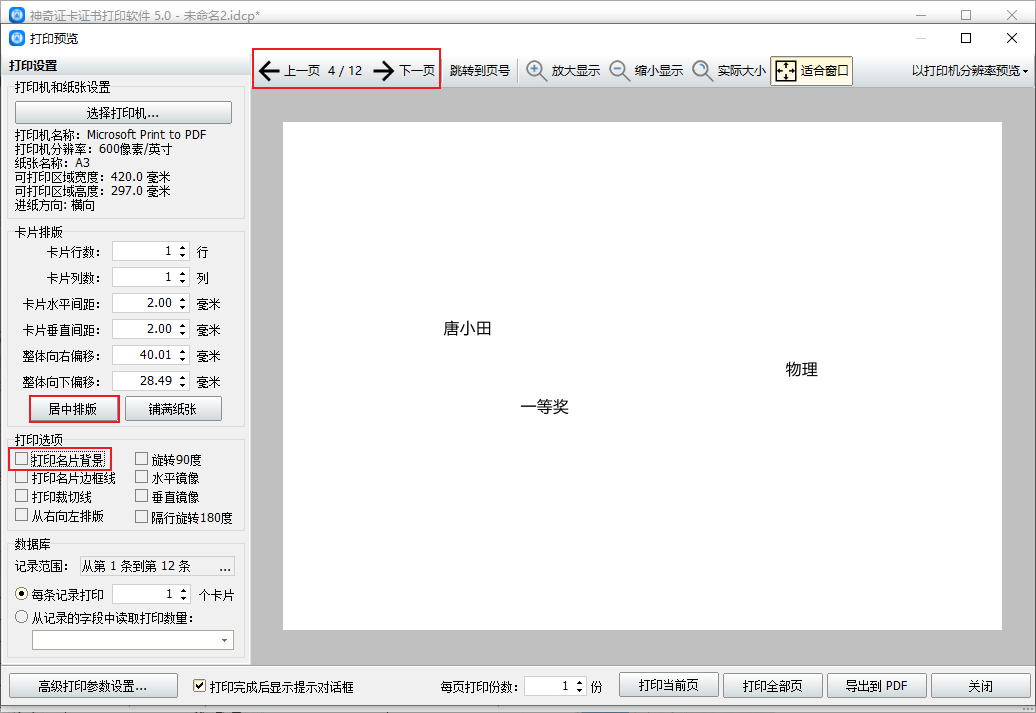Show actual size with magnifier icon

point(702,70)
